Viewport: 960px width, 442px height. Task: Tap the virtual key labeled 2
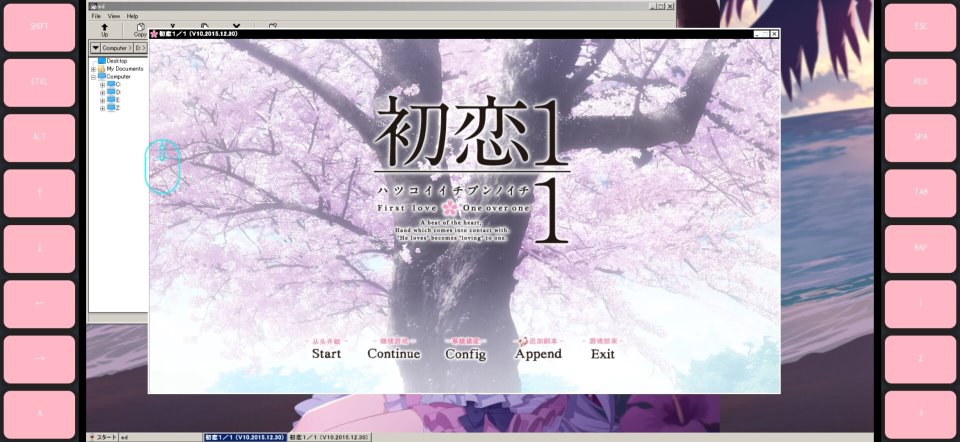point(920,359)
